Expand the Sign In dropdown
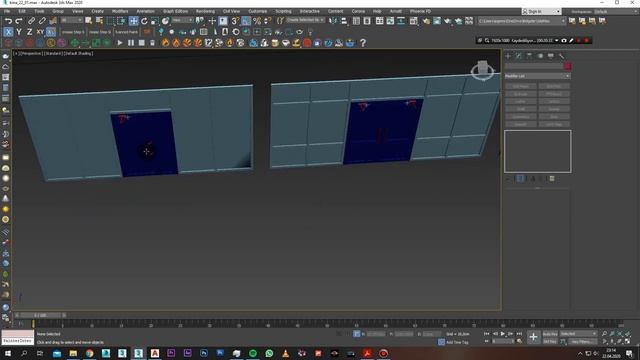 pos(558,11)
